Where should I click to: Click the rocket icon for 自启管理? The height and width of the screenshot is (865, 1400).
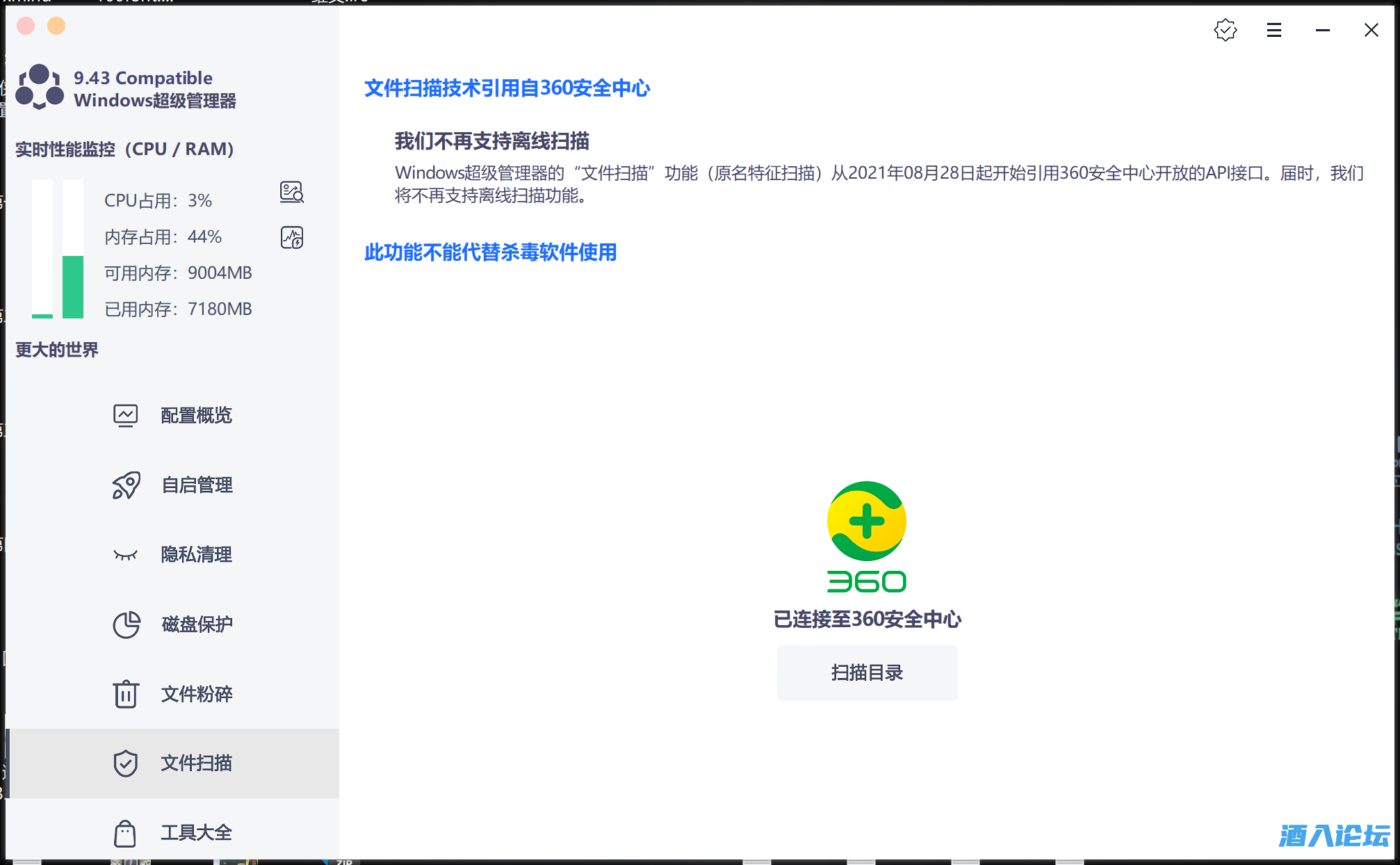pos(126,485)
